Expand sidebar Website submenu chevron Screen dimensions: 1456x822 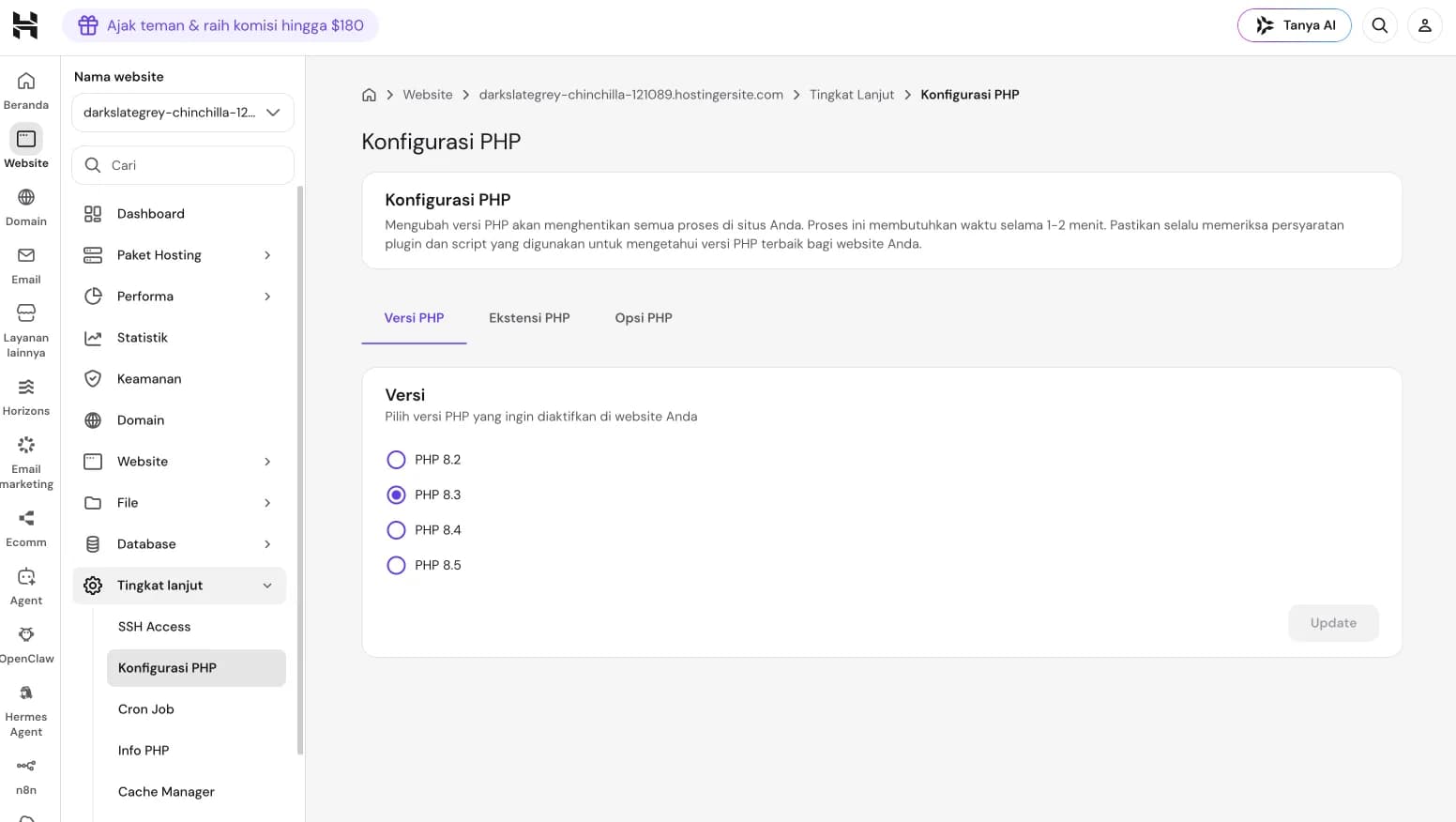[x=267, y=462]
